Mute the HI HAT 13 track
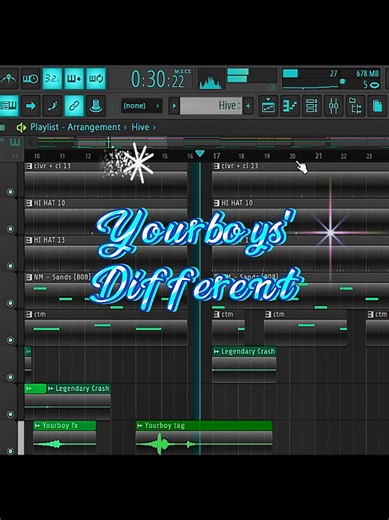 click(10, 266)
